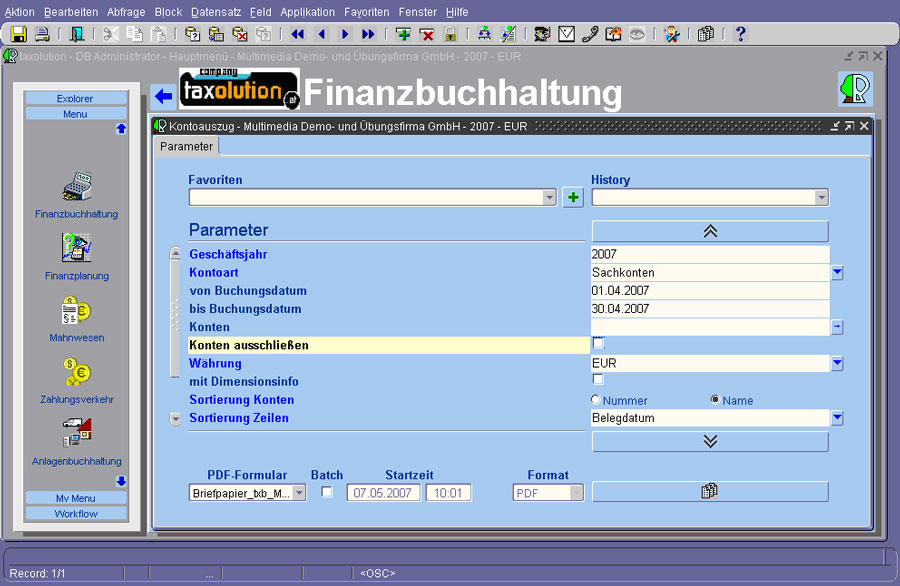This screenshot has width=900, height=586.
Task: Click the Print icon in toolbar
Action: tap(42, 34)
